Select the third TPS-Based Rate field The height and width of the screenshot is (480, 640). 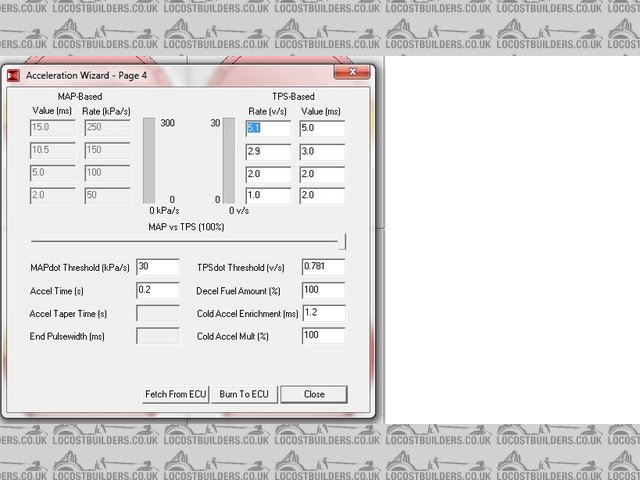268,174
